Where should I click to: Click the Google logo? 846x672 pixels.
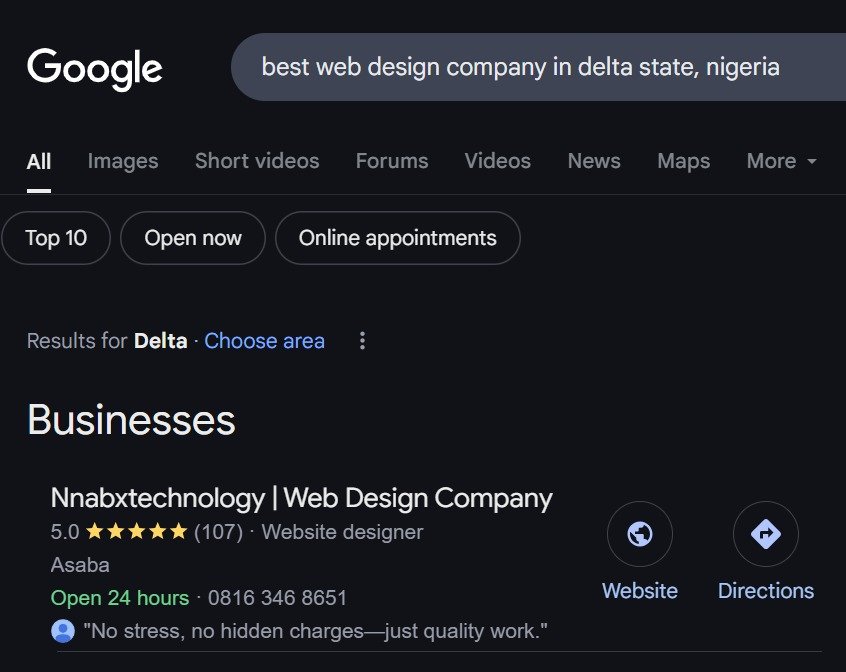point(95,68)
